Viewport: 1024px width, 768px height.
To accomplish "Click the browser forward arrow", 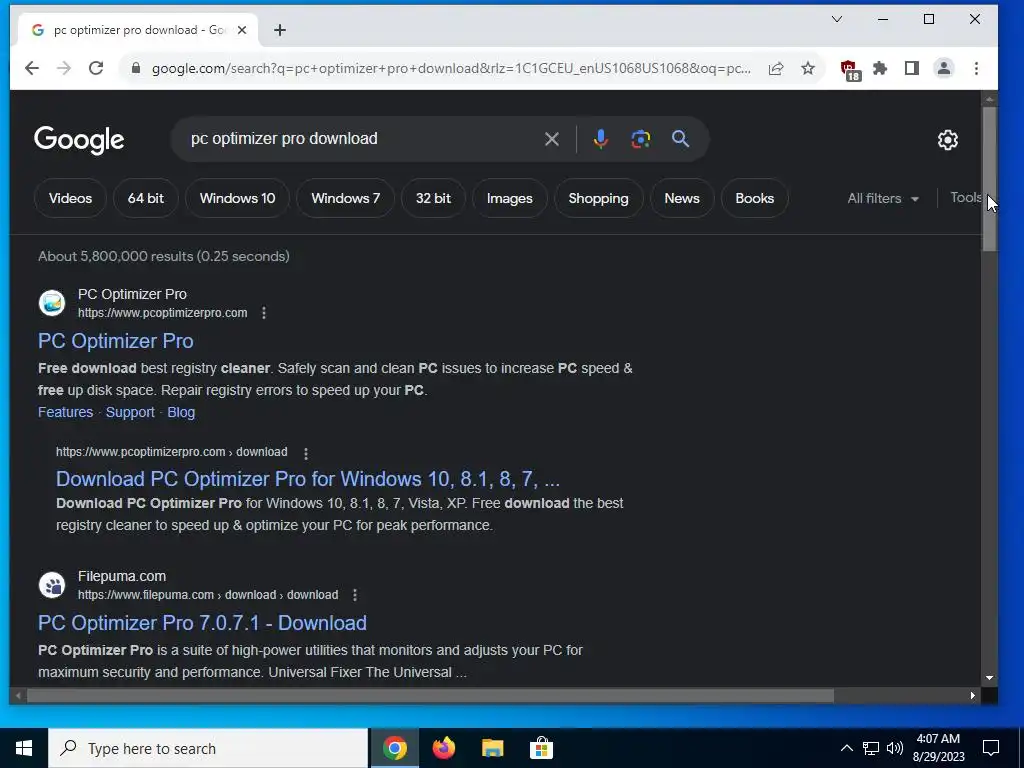I will tap(63, 68).
